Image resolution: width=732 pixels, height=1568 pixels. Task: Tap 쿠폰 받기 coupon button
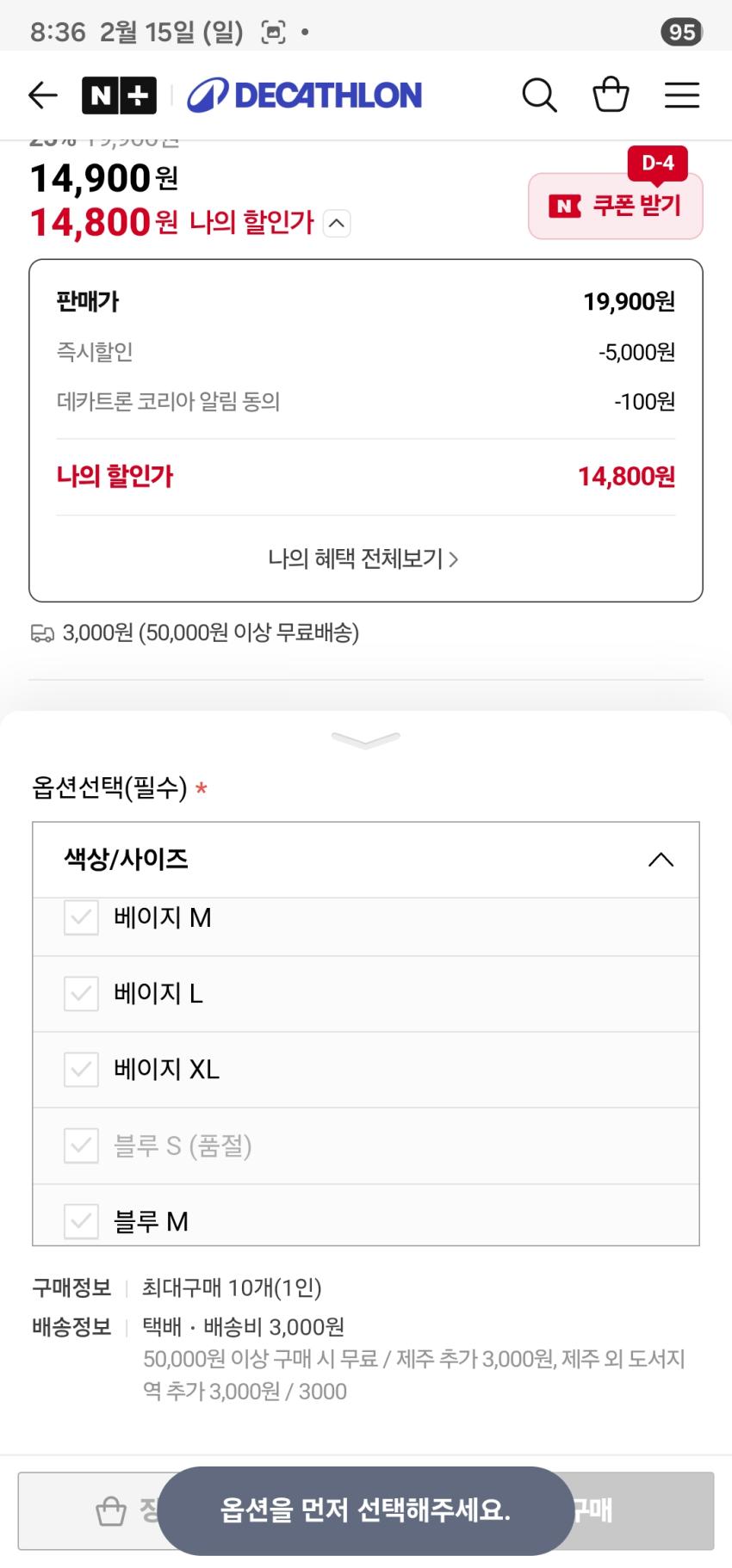point(616,206)
